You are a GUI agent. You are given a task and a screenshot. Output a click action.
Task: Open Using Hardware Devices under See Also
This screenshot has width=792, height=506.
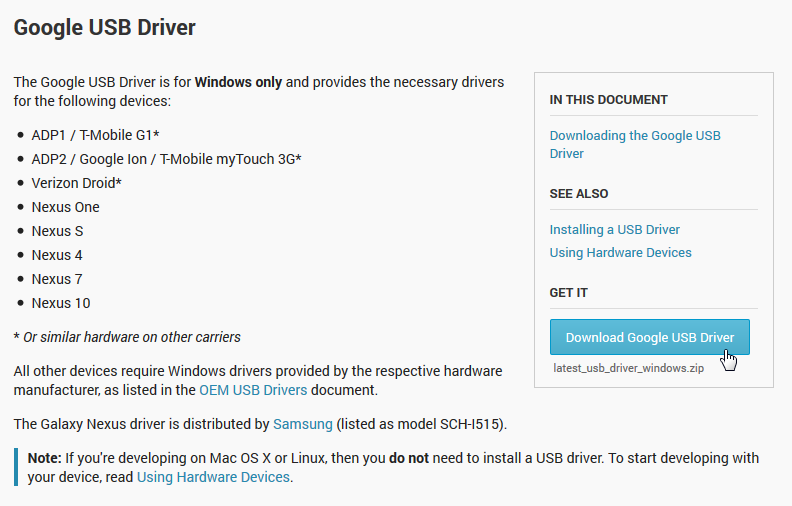click(620, 252)
